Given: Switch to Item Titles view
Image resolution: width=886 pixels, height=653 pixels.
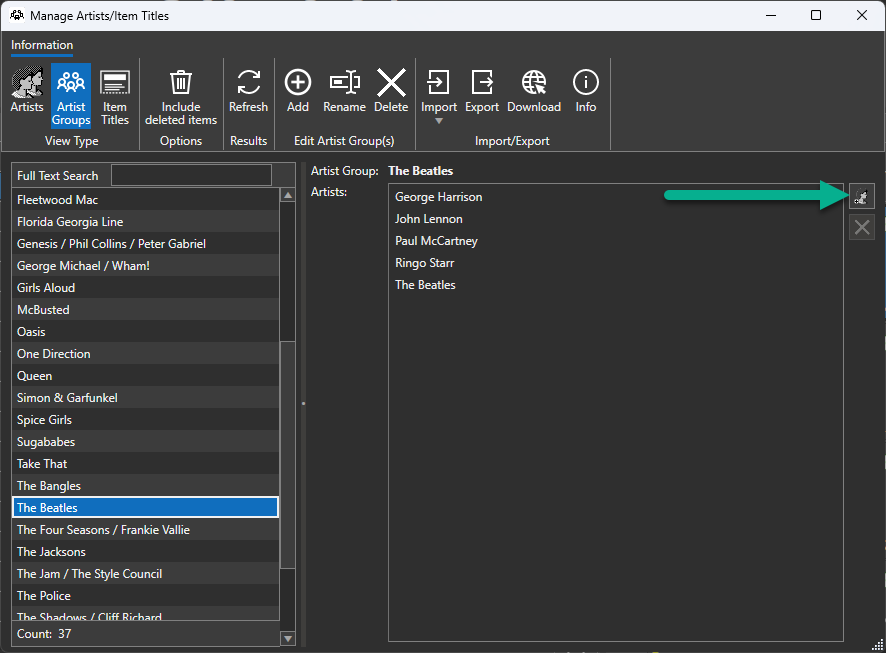Looking at the screenshot, I should [x=115, y=96].
